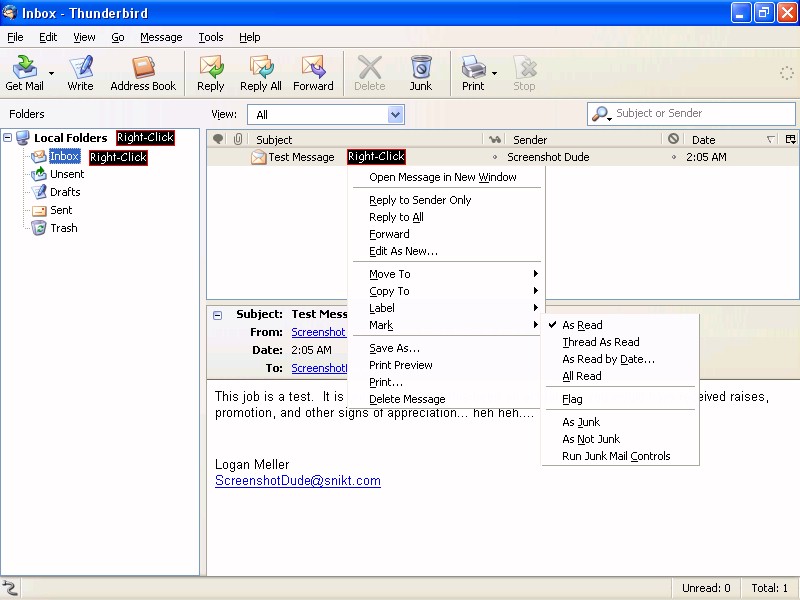This screenshot has width=800, height=600.
Task: Choose Edit As New
Action: tap(446, 251)
